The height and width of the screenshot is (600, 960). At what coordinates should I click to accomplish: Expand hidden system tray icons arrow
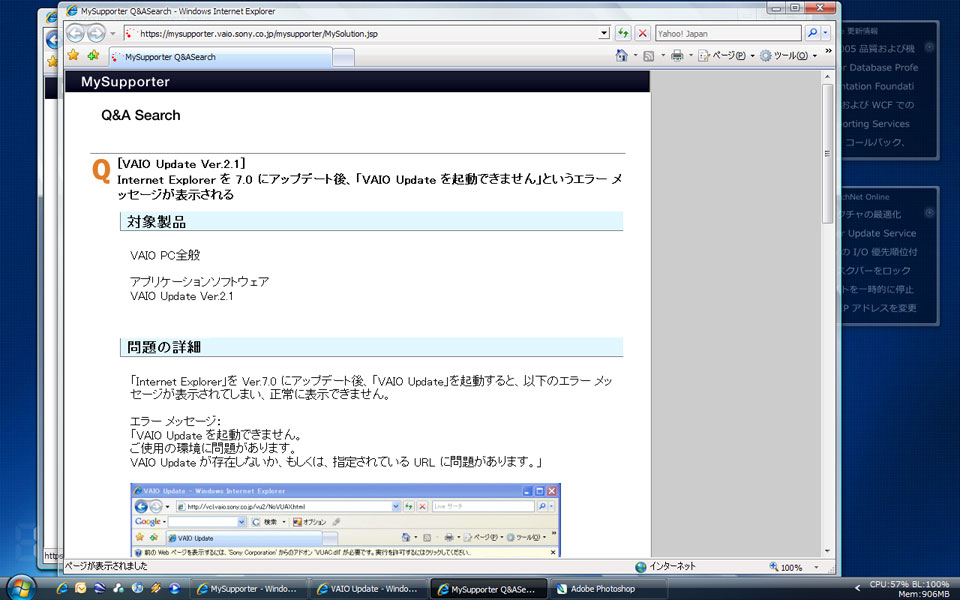coord(857,588)
